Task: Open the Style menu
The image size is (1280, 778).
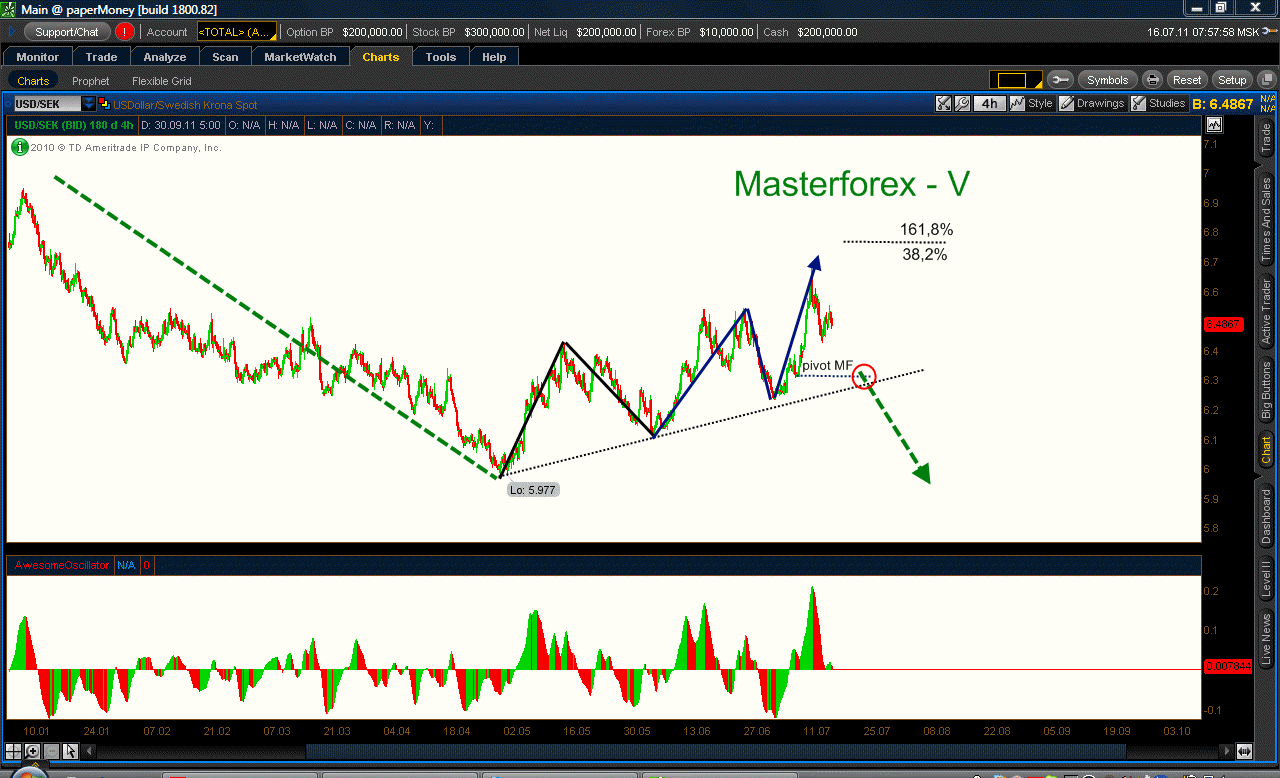Action: click(1031, 103)
